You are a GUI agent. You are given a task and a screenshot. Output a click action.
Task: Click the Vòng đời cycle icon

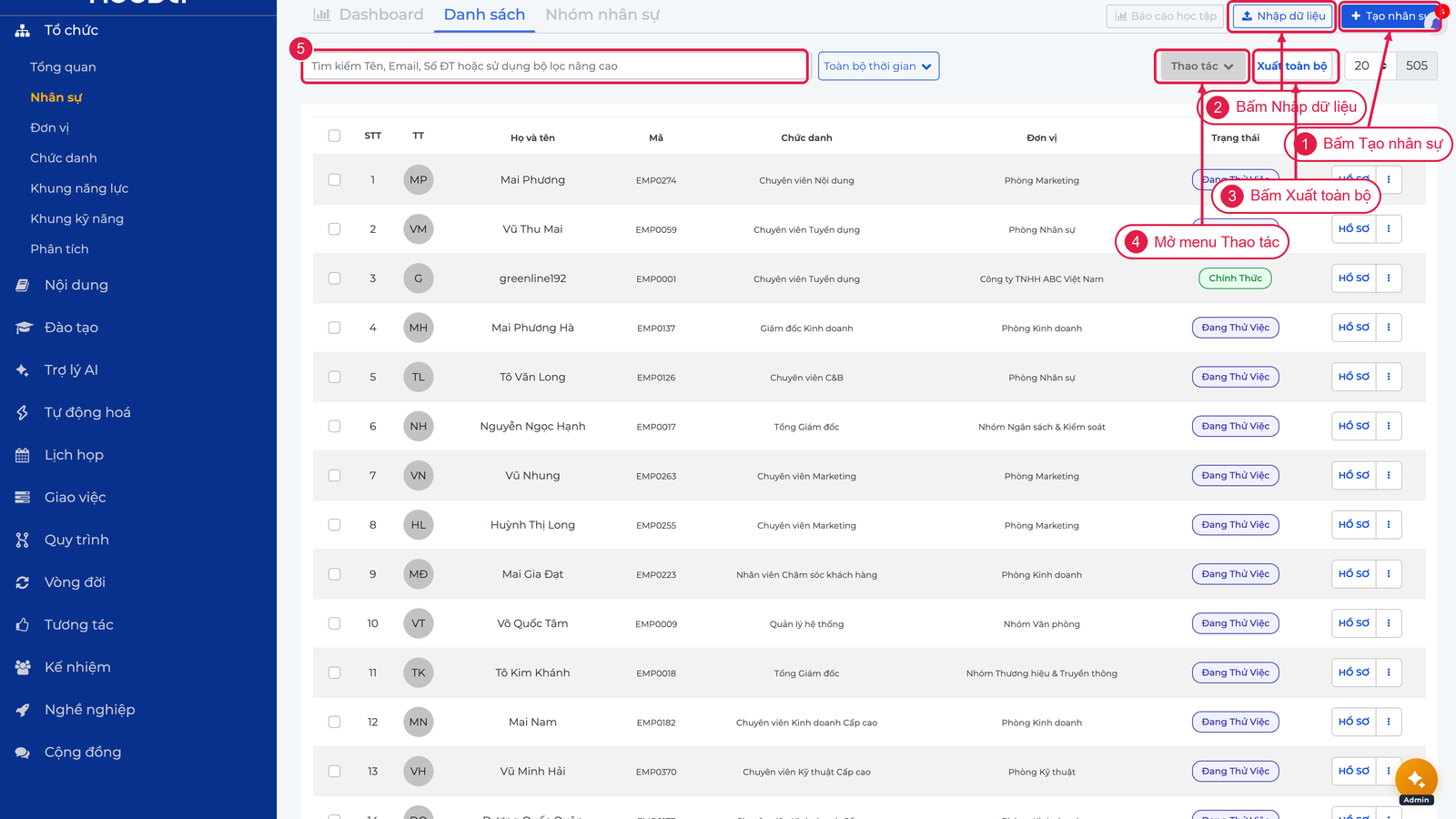(x=23, y=582)
